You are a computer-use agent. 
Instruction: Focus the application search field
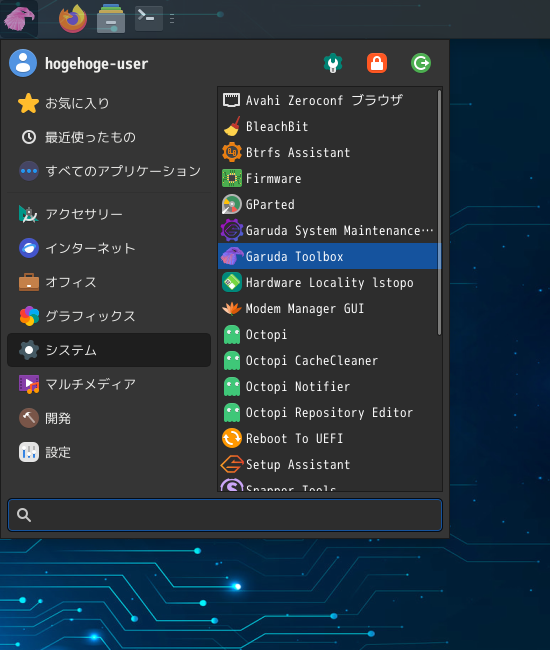click(225, 515)
